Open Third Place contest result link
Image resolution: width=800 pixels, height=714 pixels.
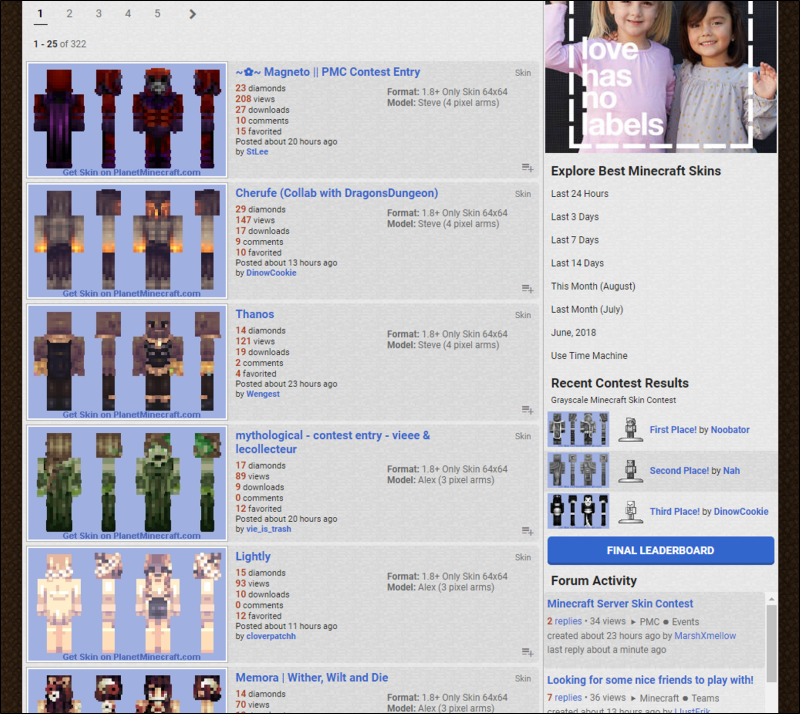(674, 511)
